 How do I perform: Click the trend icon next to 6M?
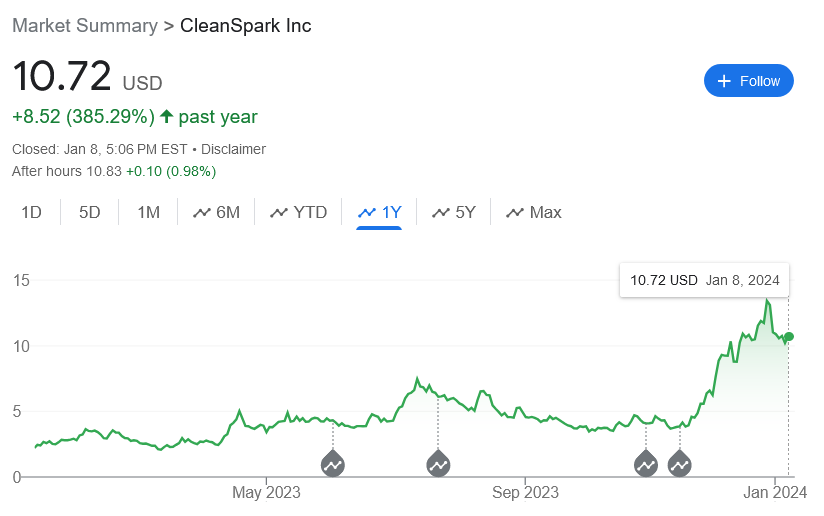click(x=202, y=213)
